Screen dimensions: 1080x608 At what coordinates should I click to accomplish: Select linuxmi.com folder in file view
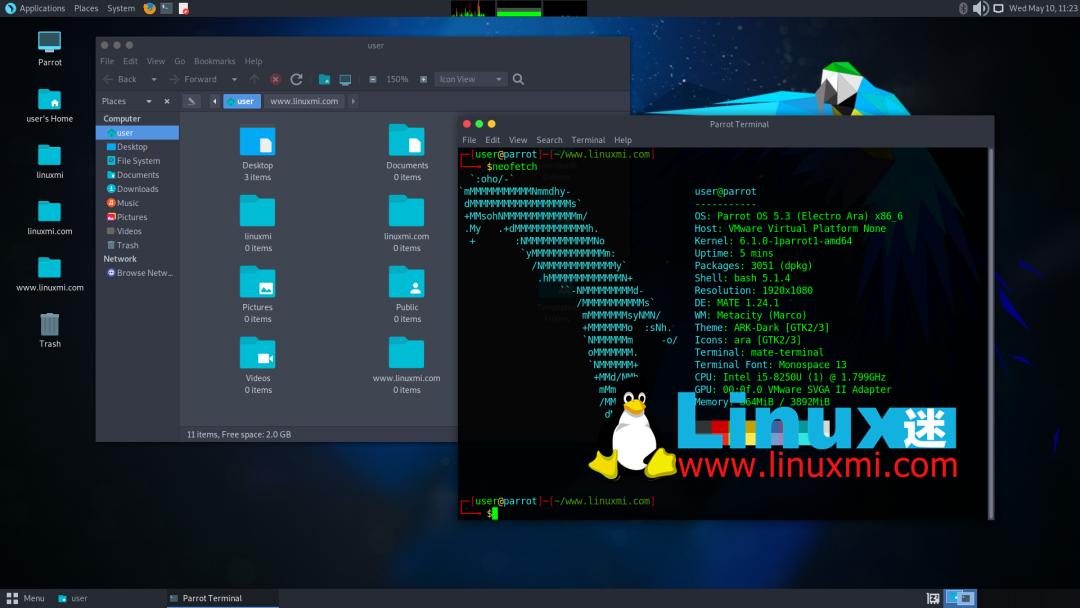click(406, 224)
